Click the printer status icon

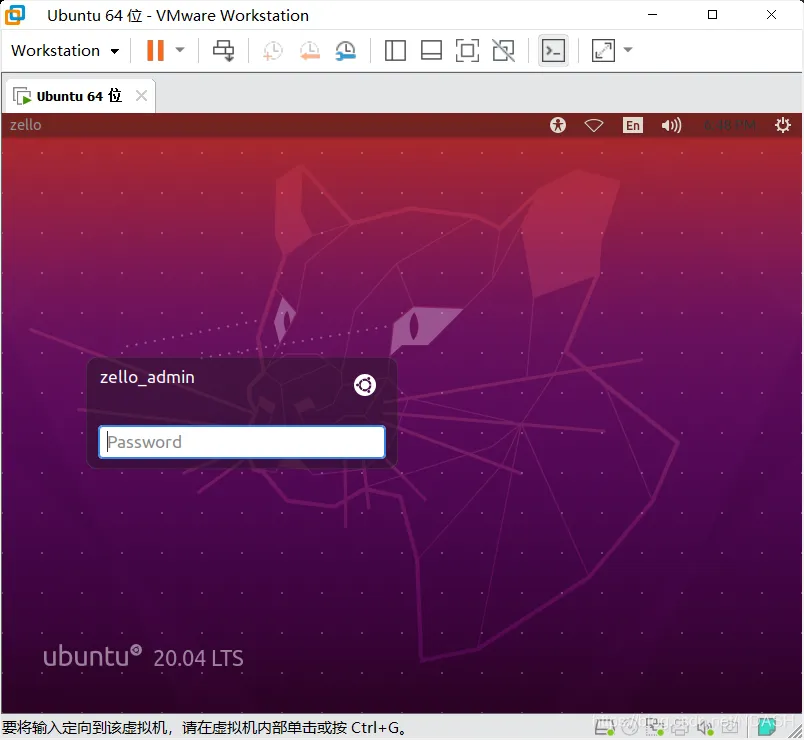tap(679, 727)
